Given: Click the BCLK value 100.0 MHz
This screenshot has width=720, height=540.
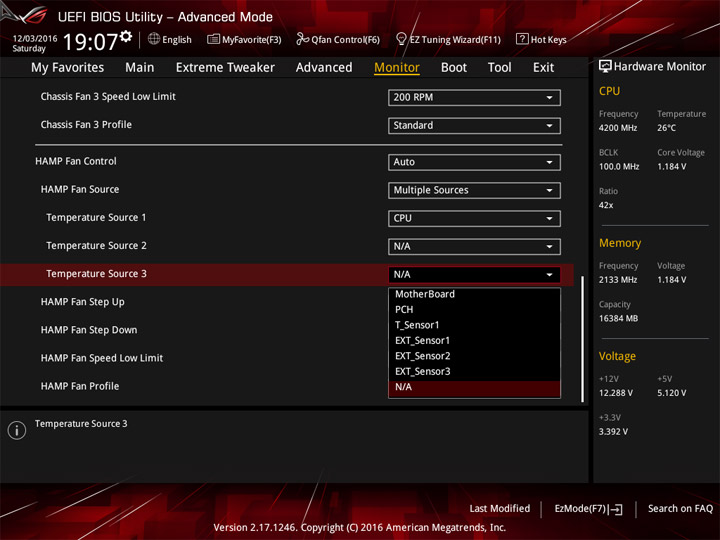Looking at the screenshot, I should click(619, 167).
